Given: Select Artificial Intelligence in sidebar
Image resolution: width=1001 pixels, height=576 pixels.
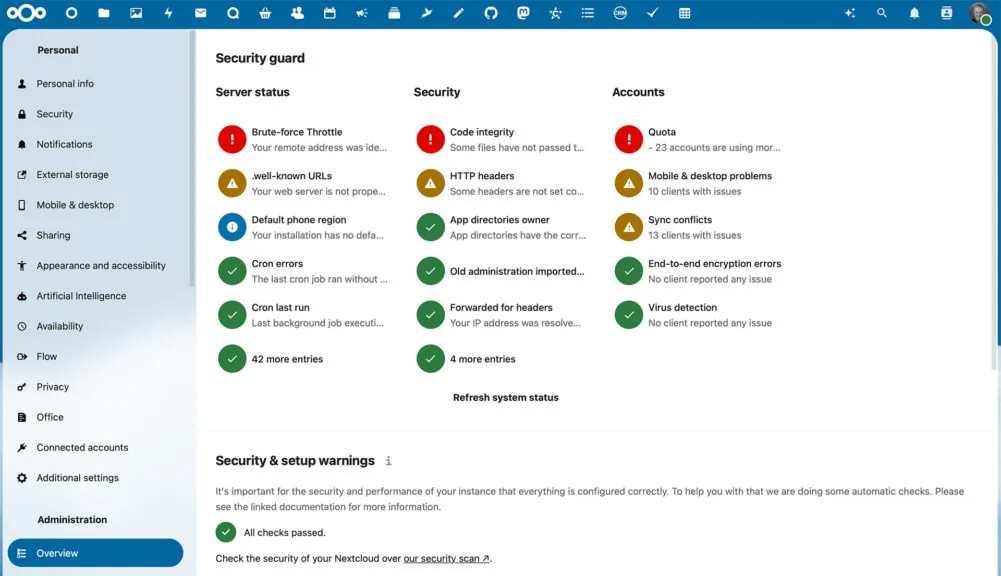Looking at the screenshot, I should (81, 296).
